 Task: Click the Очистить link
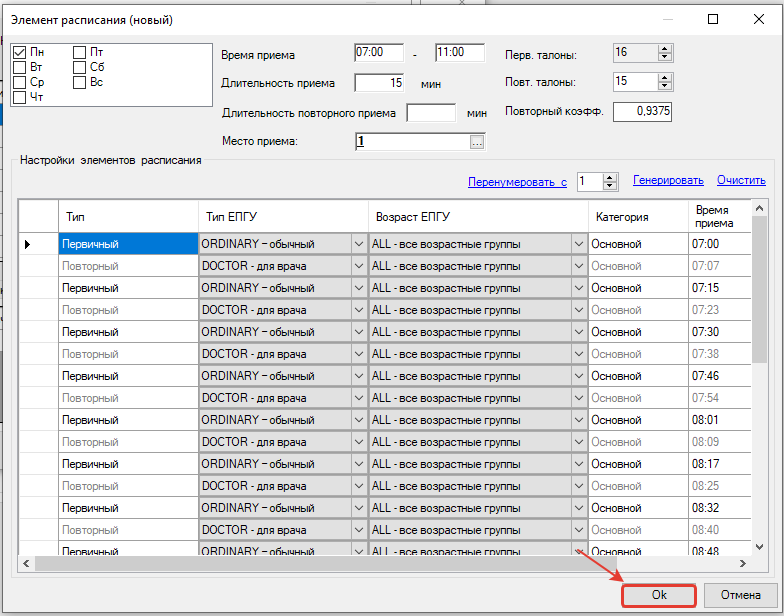coord(741,180)
